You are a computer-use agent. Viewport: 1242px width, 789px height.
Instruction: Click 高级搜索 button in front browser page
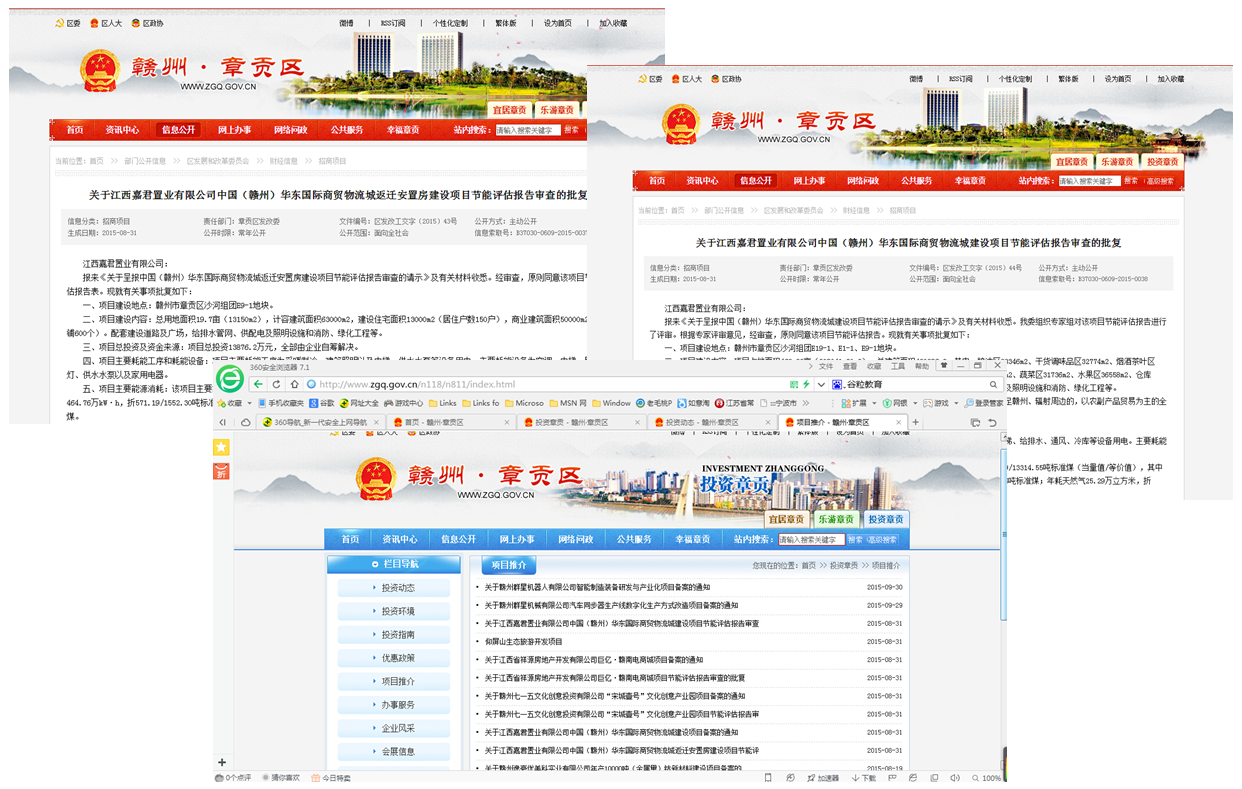point(881,540)
